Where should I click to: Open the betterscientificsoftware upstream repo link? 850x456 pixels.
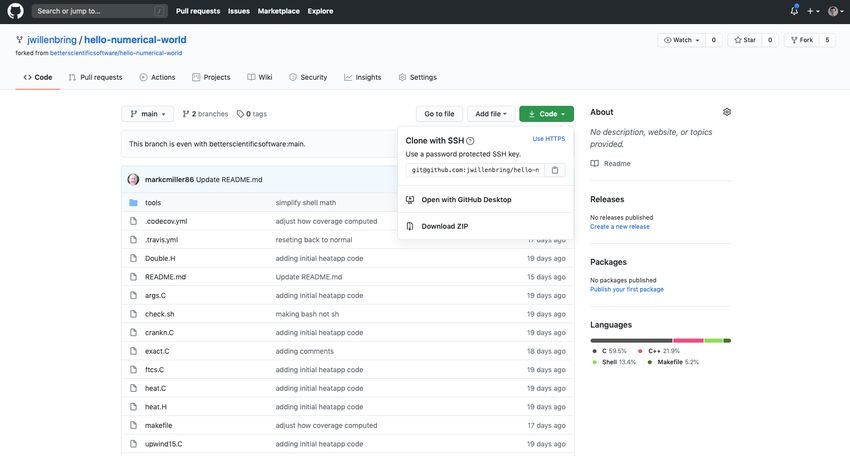pos(116,53)
